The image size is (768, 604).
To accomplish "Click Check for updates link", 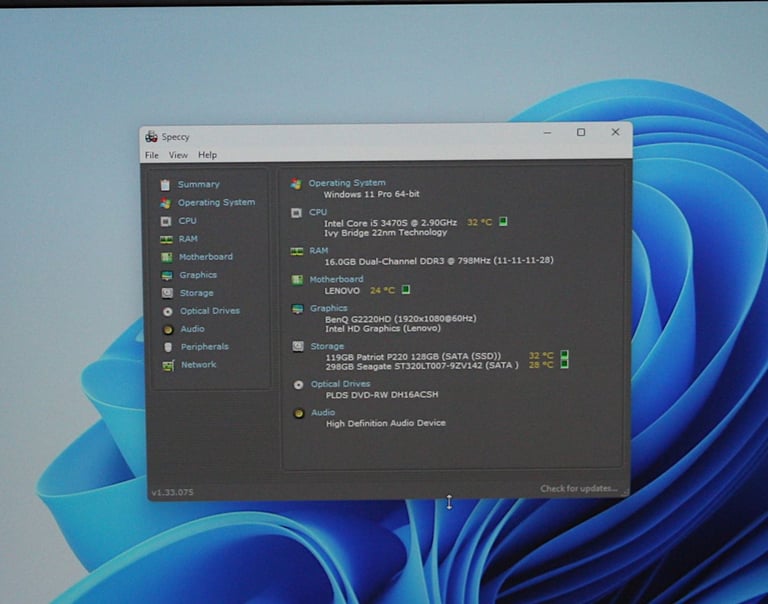I will [x=578, y=488].
